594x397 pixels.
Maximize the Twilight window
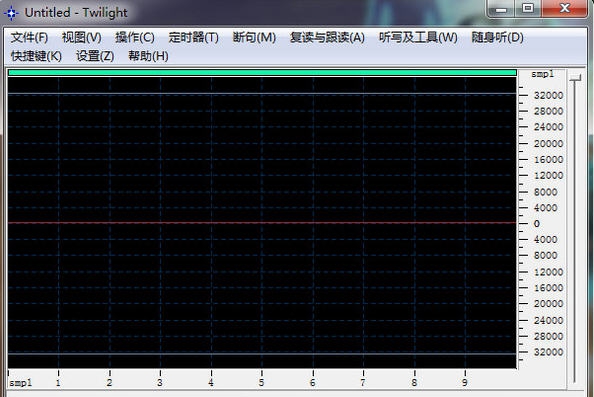[528, 9]
